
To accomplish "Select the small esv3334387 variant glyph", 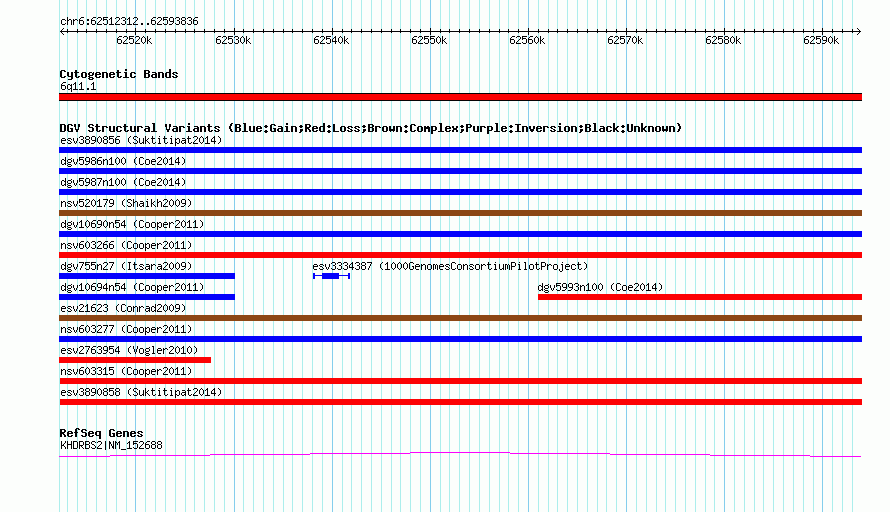I will 331,276.
